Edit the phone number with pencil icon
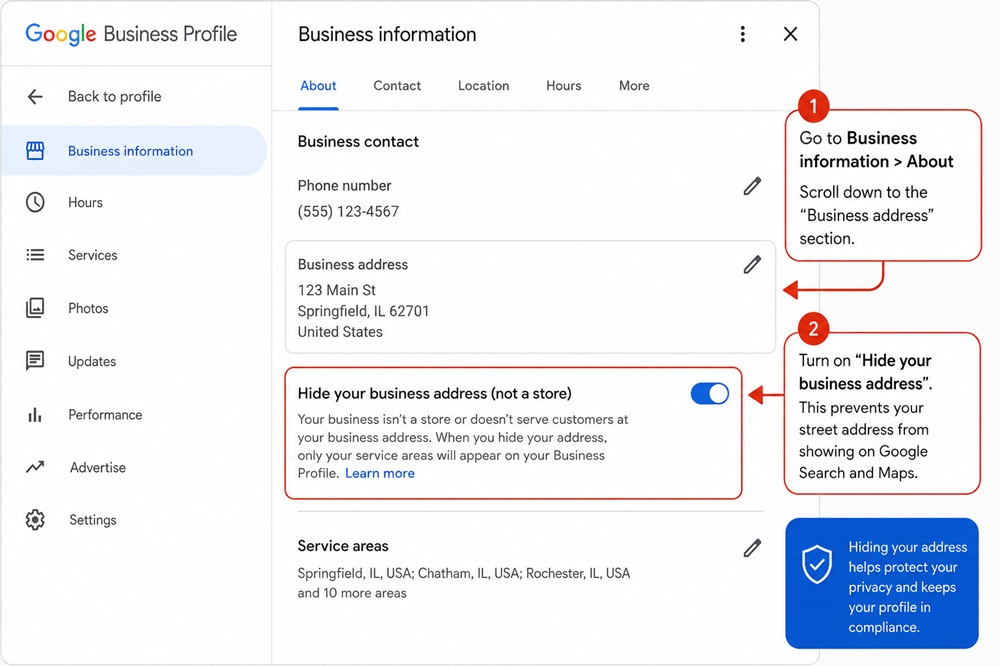The width and height of the screenshot is (1000, 666). point(753,186)
